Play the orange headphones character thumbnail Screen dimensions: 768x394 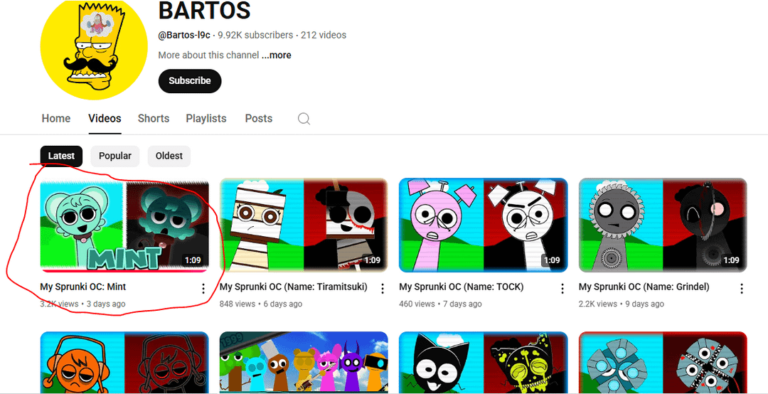[124, 363]
